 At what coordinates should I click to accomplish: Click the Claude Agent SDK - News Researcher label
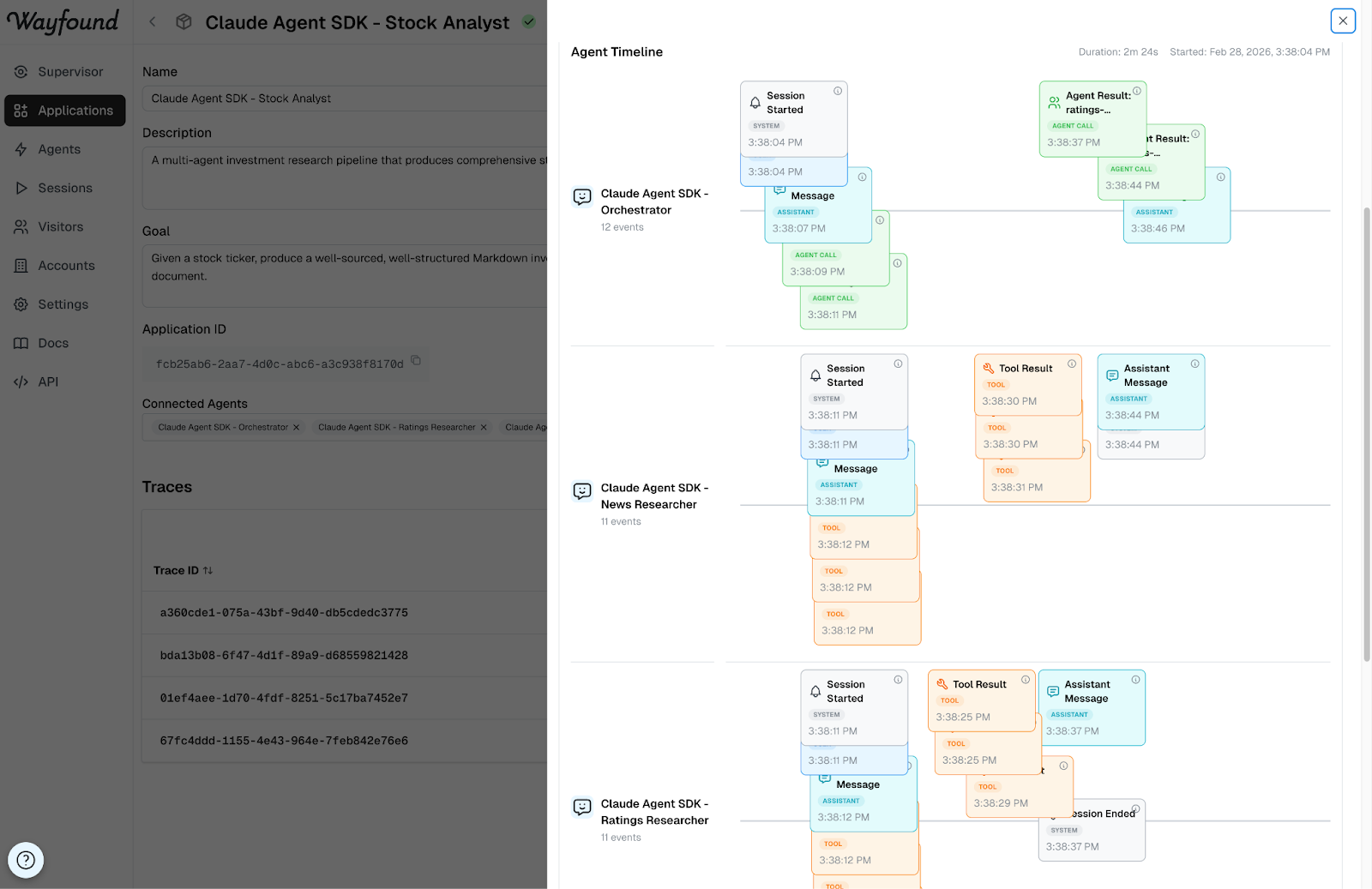pyautogui.click(x=654, y=496)
